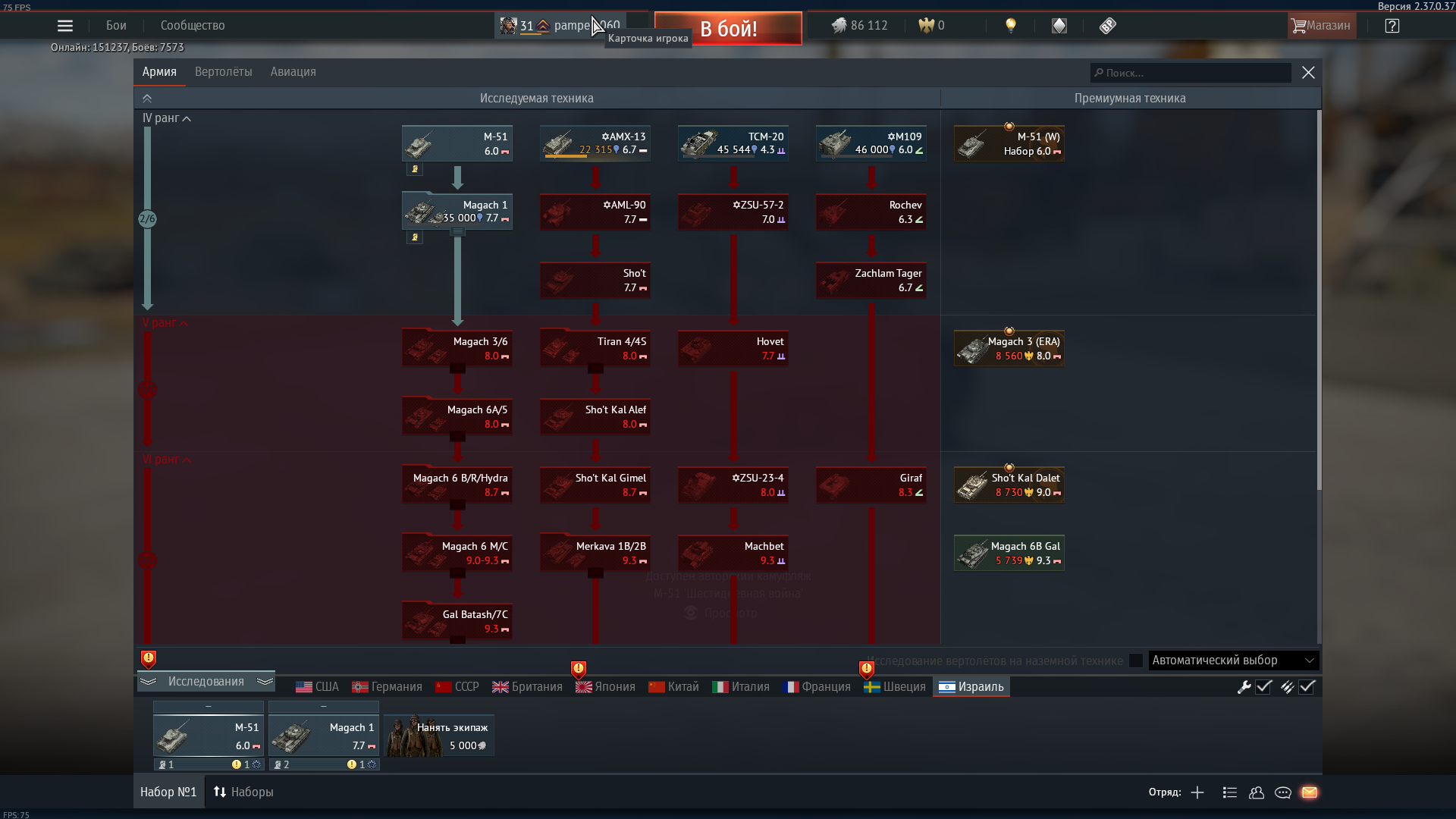Expand the Исследования panel header
The width and height of the screenshot is (1456, 819).
pos(206,681)
